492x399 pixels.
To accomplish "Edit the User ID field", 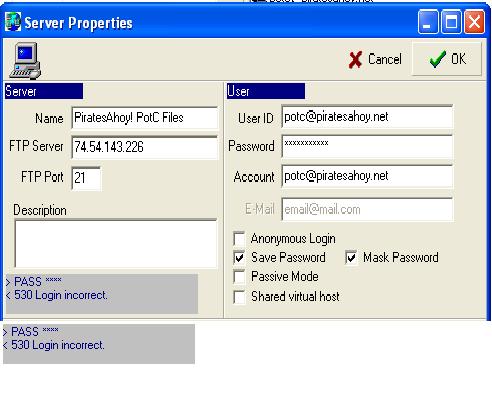I will (x=367, y=117).
